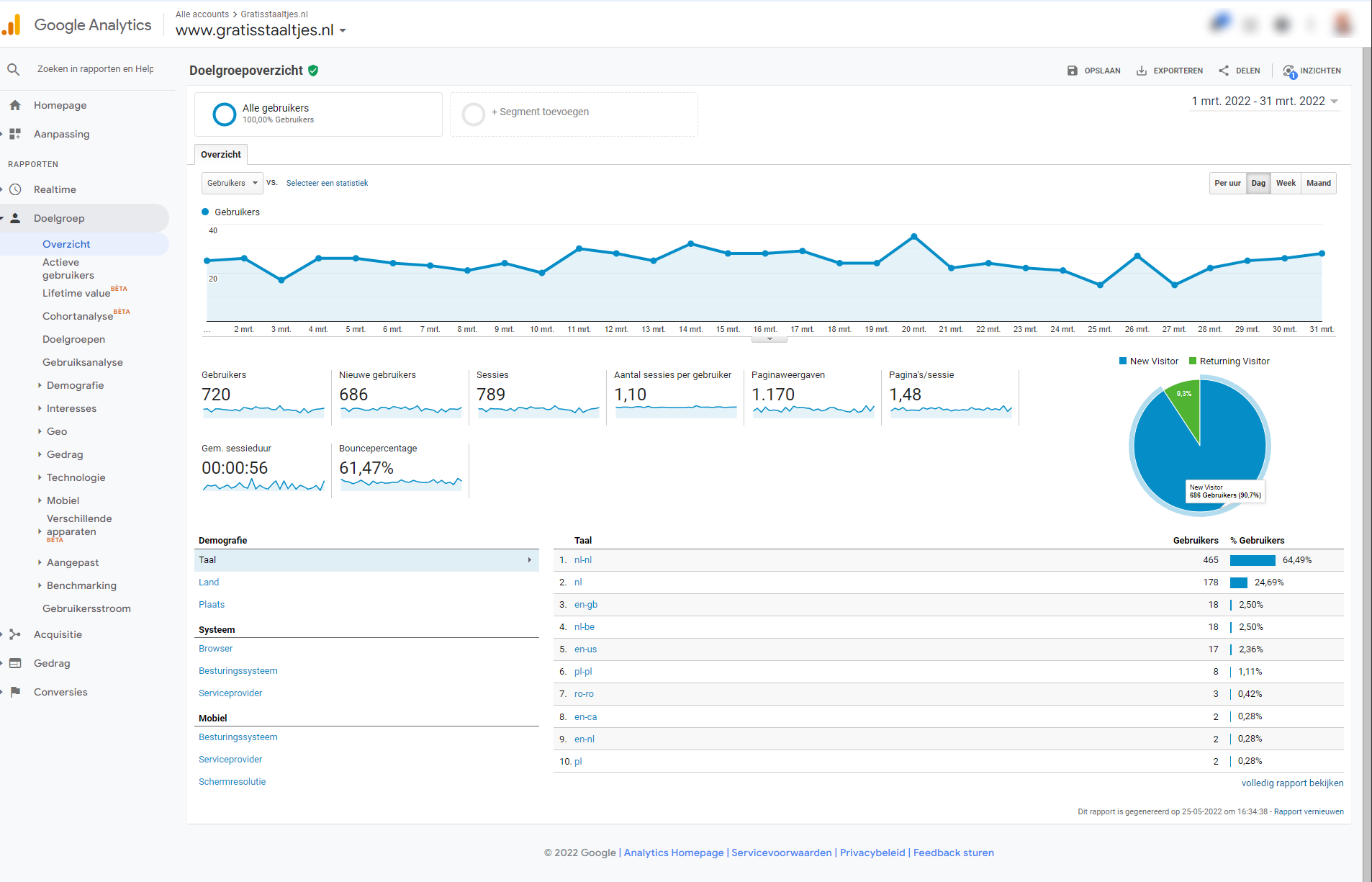This screenshot has width=1372, height=882.
Task: Click the nl-nl language link
Action: pyautogui.click(x=583, y=559)
